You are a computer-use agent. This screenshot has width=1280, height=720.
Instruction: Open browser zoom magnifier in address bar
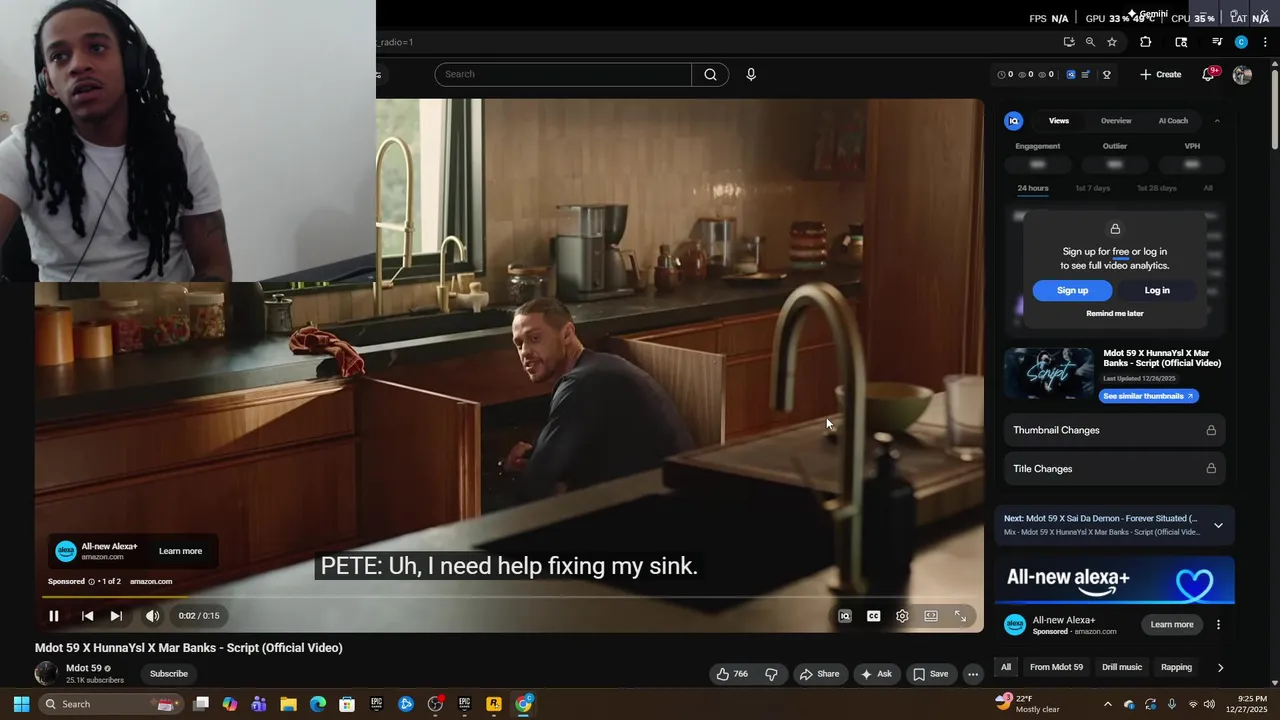tap(1090, 42)
